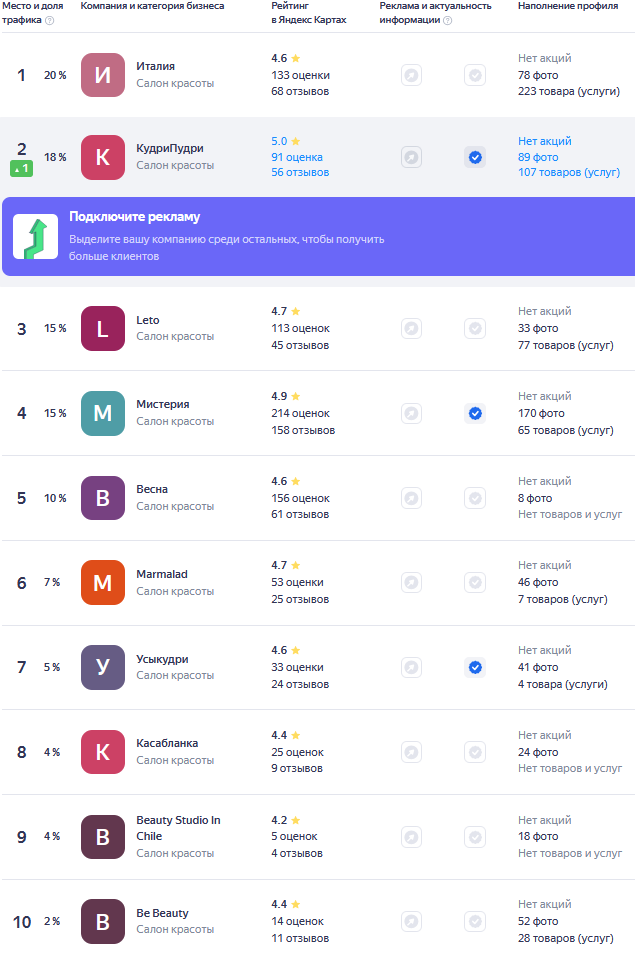635x960 pixels.
Task: Click the advertising icon in Италия row
Action: [x=411, y=75]
